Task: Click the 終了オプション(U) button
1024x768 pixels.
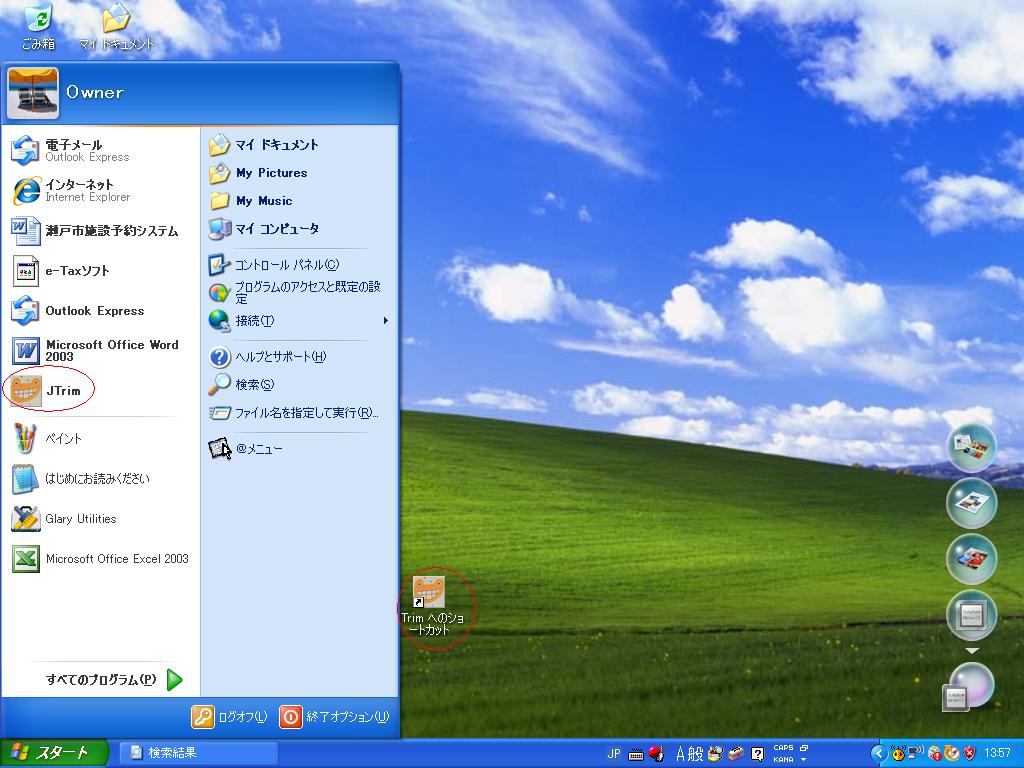Action: [x=335, y=716]
